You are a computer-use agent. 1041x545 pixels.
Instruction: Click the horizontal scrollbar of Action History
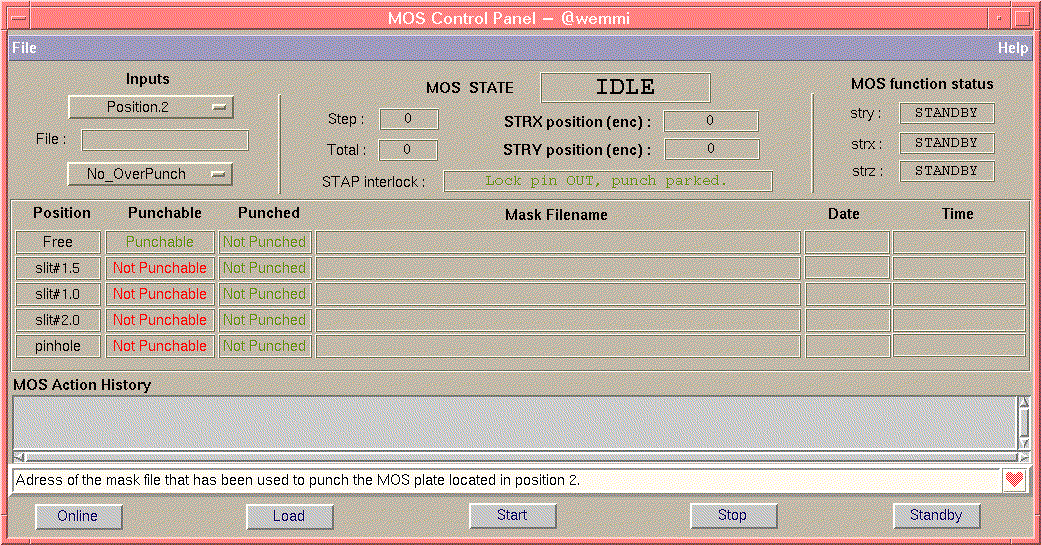click(x=514, y=457)
